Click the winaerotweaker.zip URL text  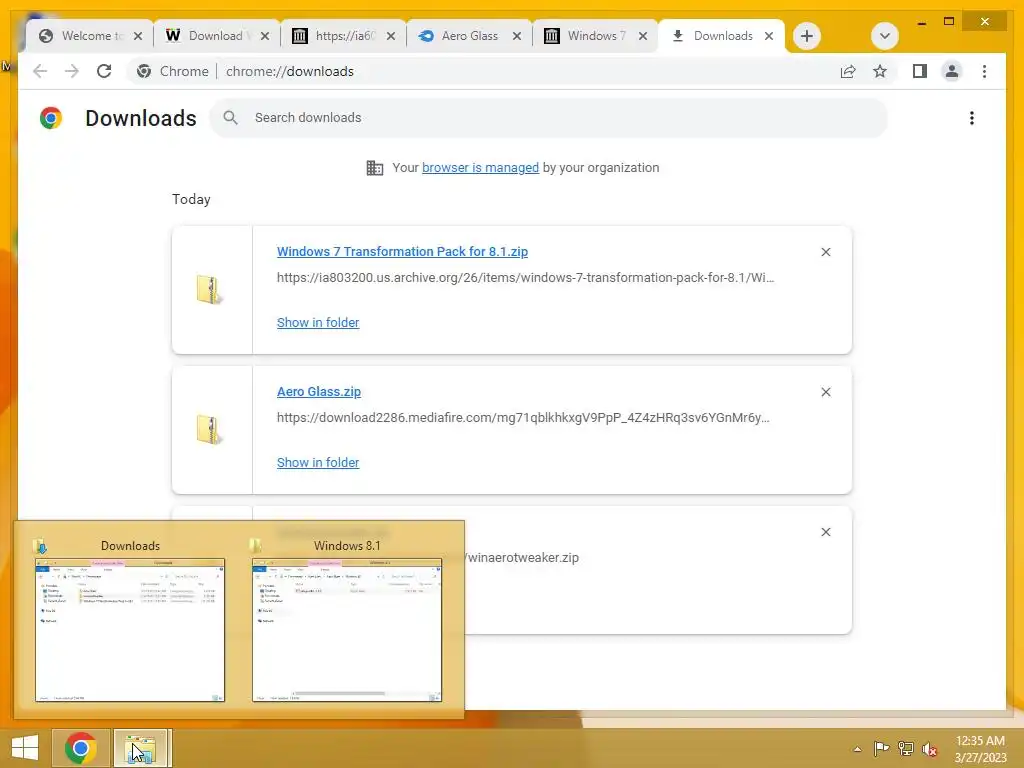click(522, 558)
